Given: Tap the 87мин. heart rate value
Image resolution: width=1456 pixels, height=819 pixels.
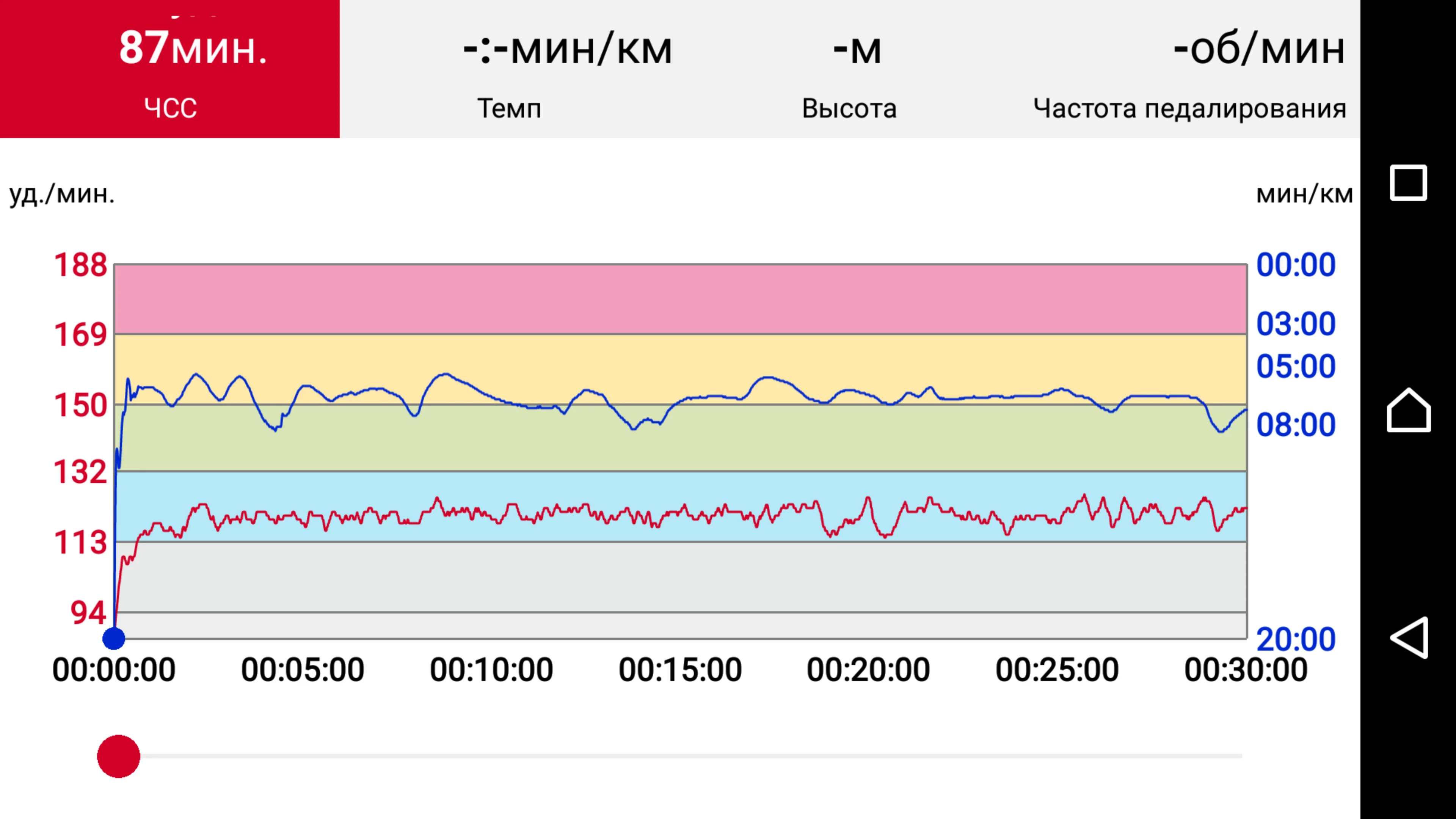Looking at the screenshot, I should coord(193,47).
